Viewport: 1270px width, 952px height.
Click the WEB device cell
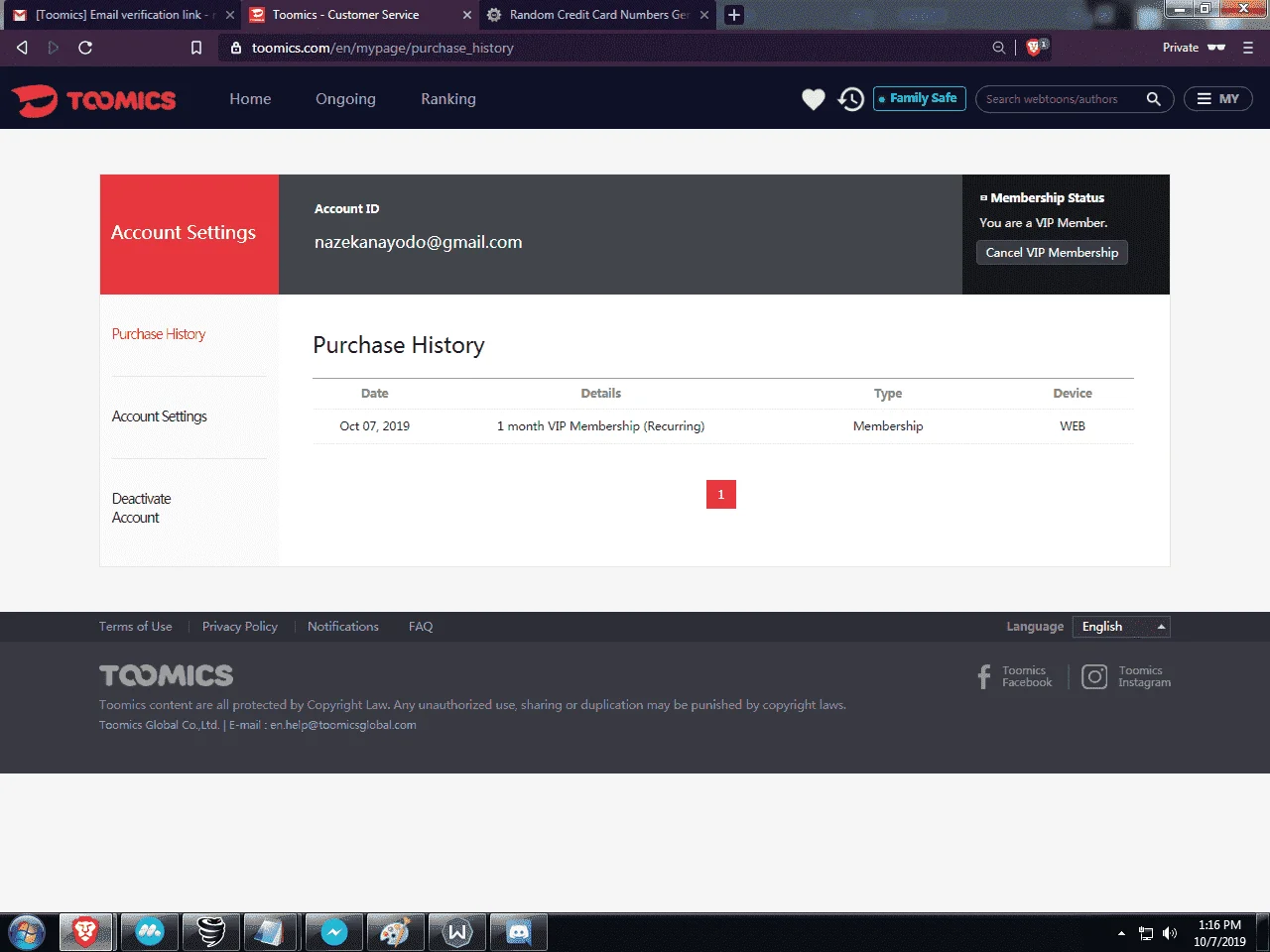1073,426
